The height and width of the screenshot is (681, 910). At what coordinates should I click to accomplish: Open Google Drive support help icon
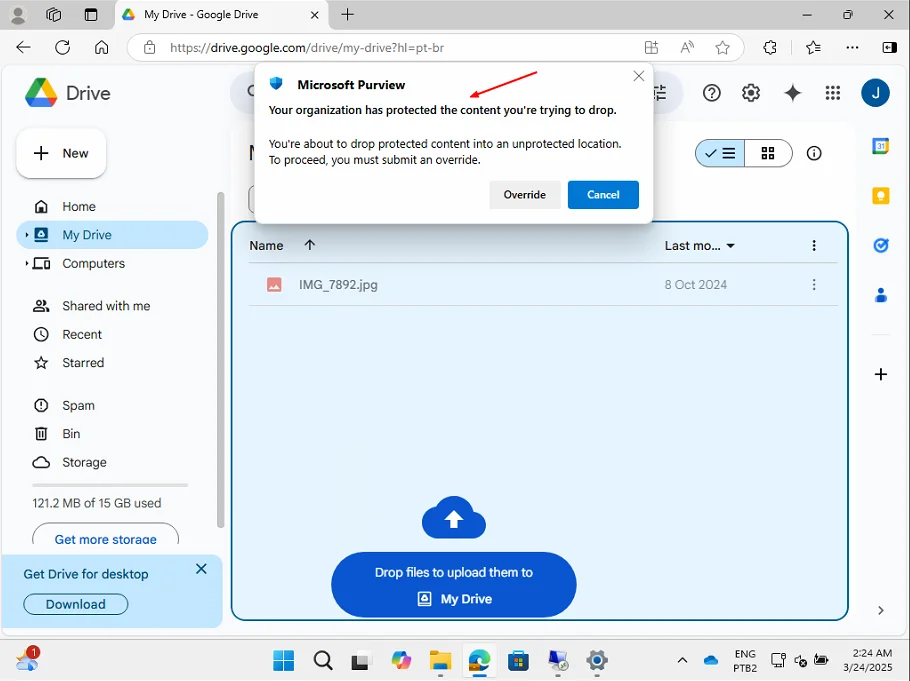[712, 93]
